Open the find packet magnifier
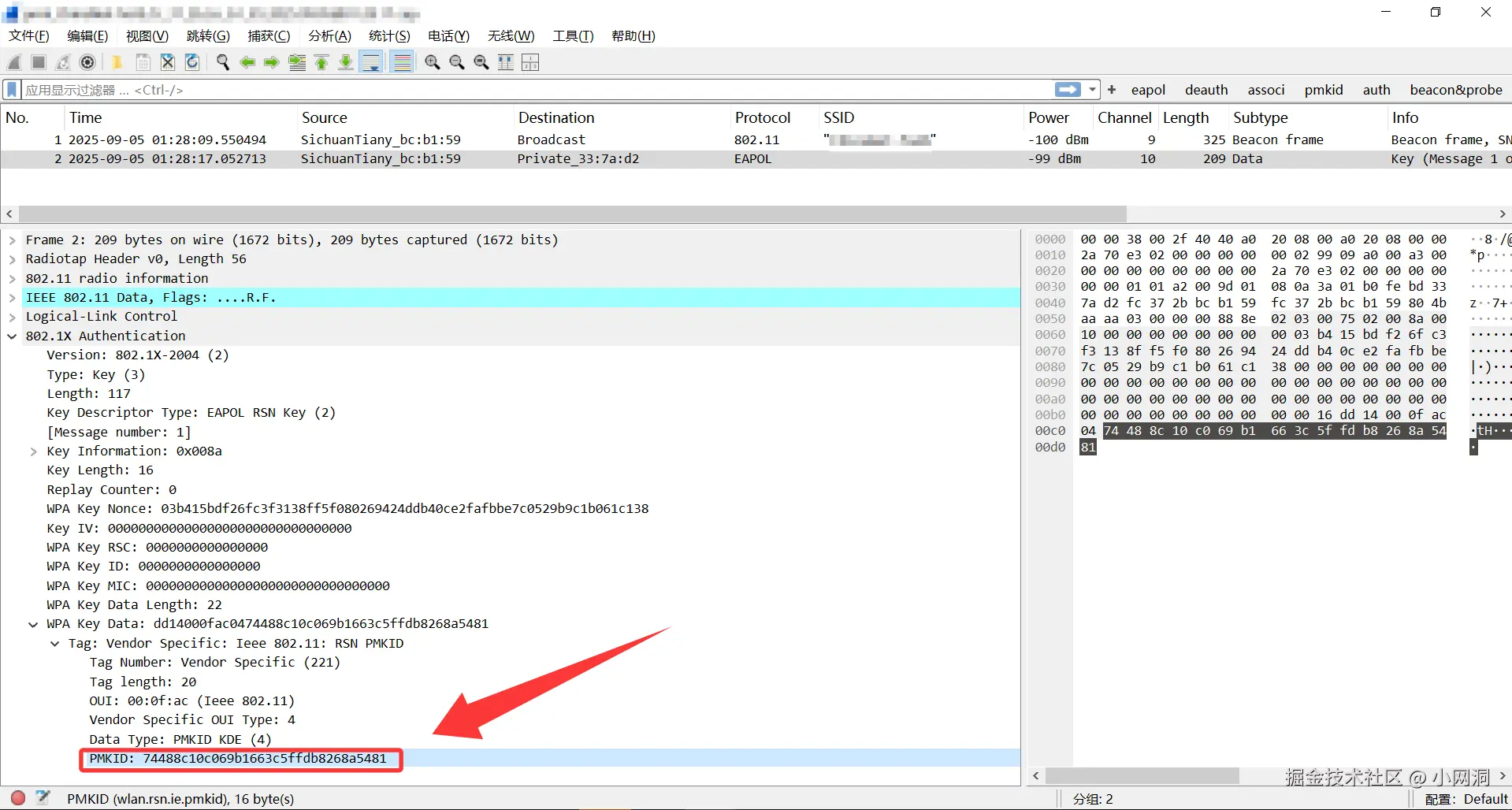 point(223,62)
